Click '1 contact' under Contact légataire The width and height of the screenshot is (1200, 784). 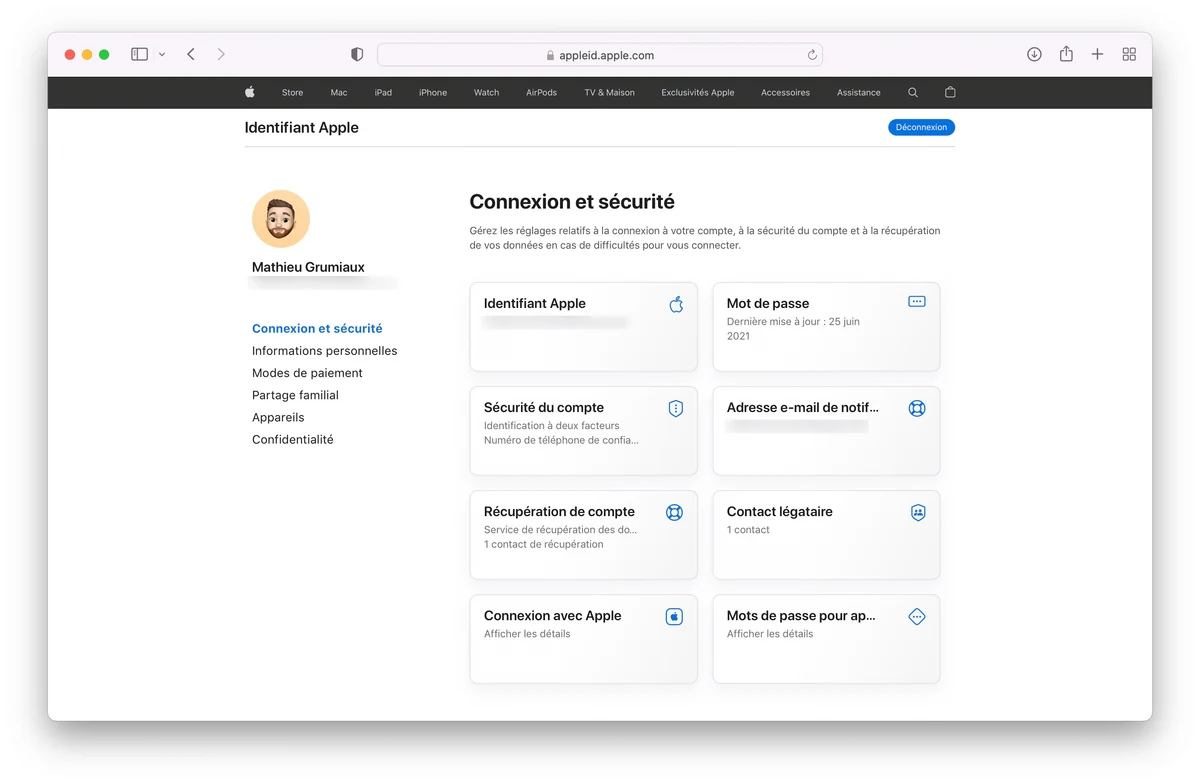(748, 530)
